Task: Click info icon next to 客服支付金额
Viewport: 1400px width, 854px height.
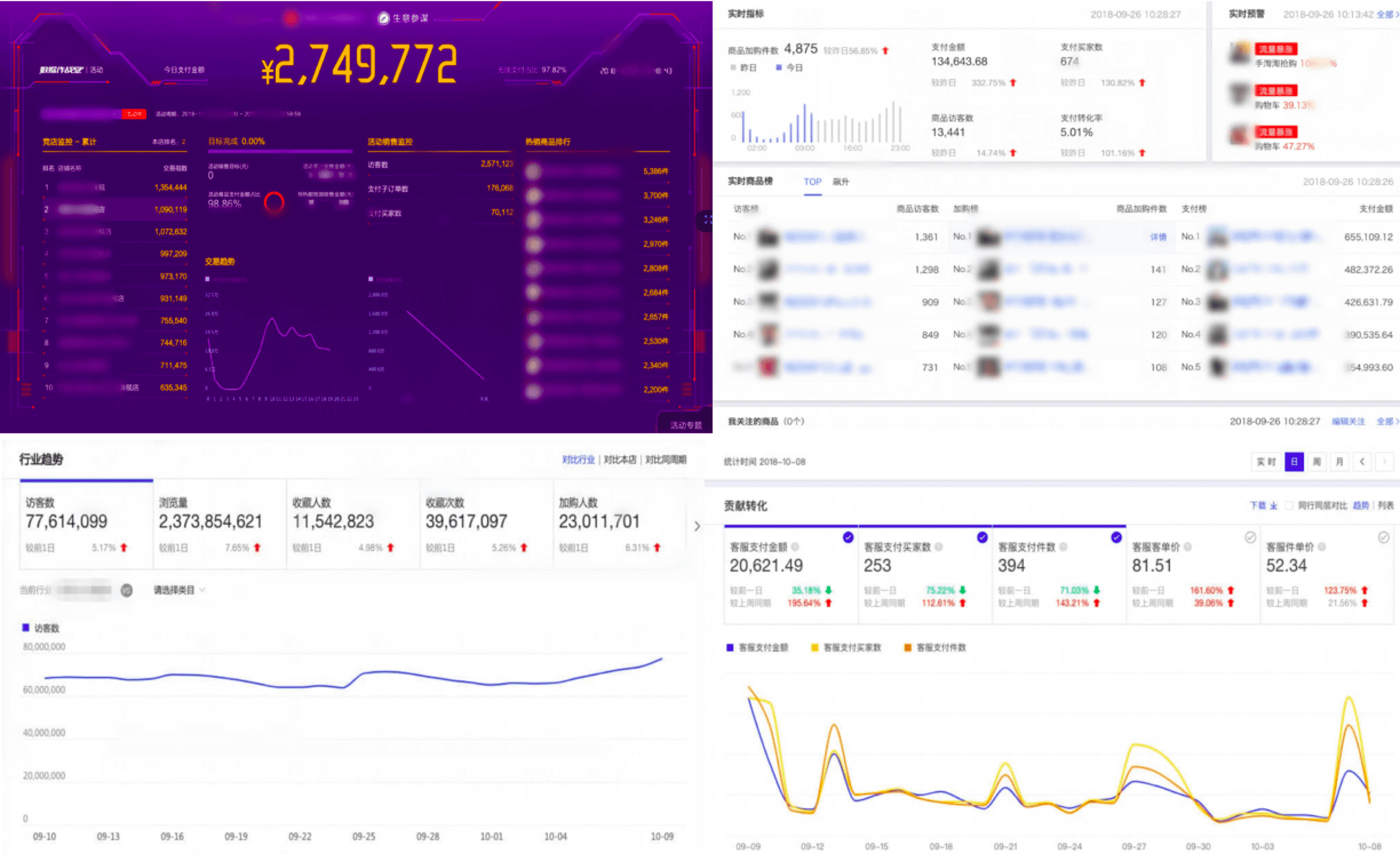Action: click(795, 546)
